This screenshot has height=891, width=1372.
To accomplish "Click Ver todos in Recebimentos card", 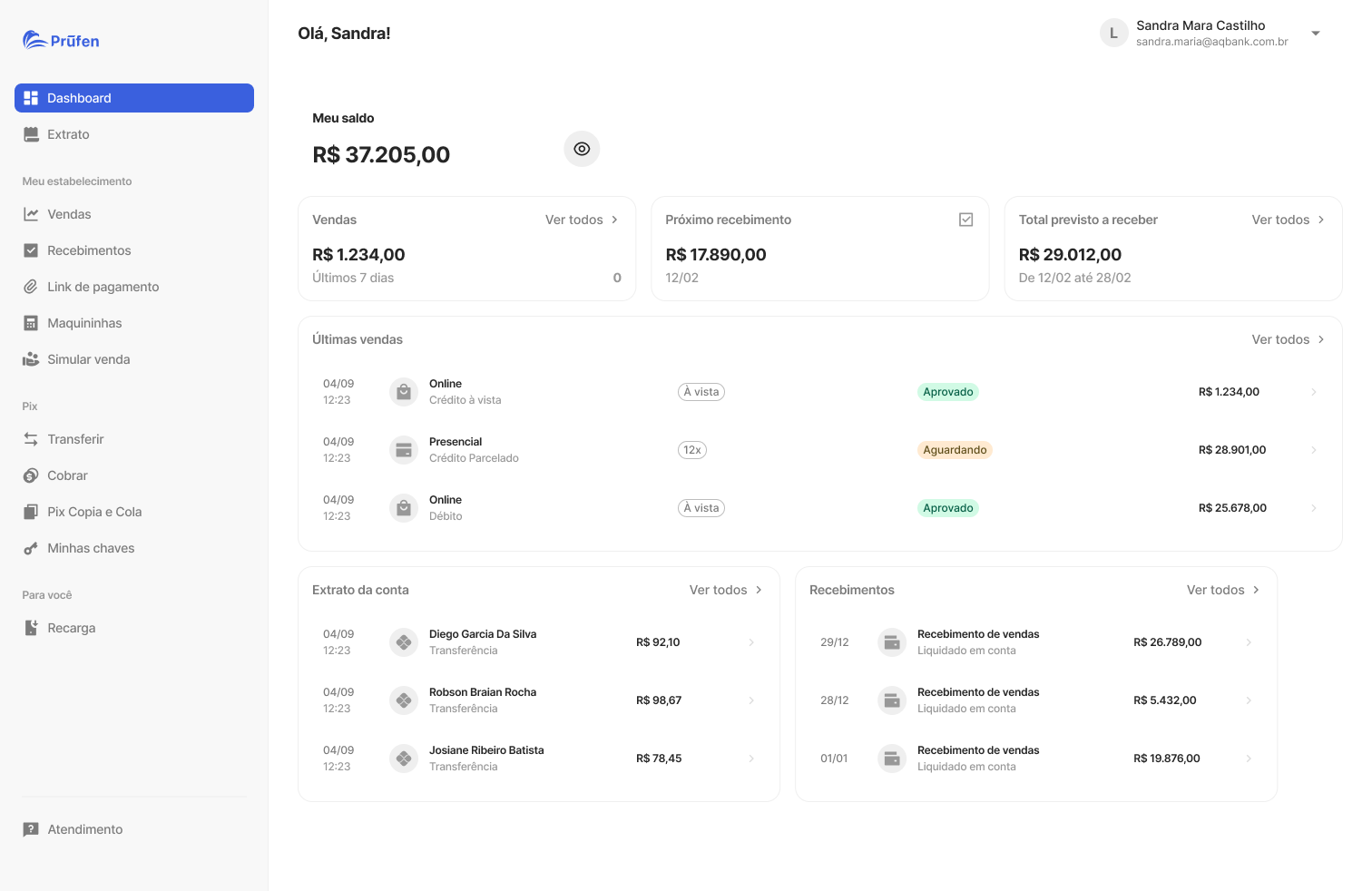I will click(x=1223, y=590).
